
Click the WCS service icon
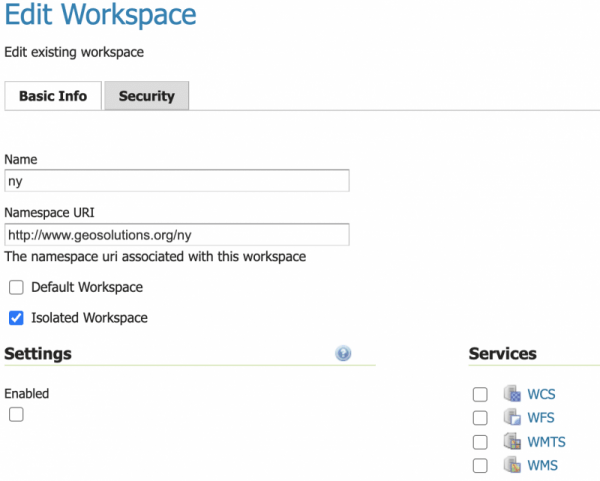tap(512, 393)
